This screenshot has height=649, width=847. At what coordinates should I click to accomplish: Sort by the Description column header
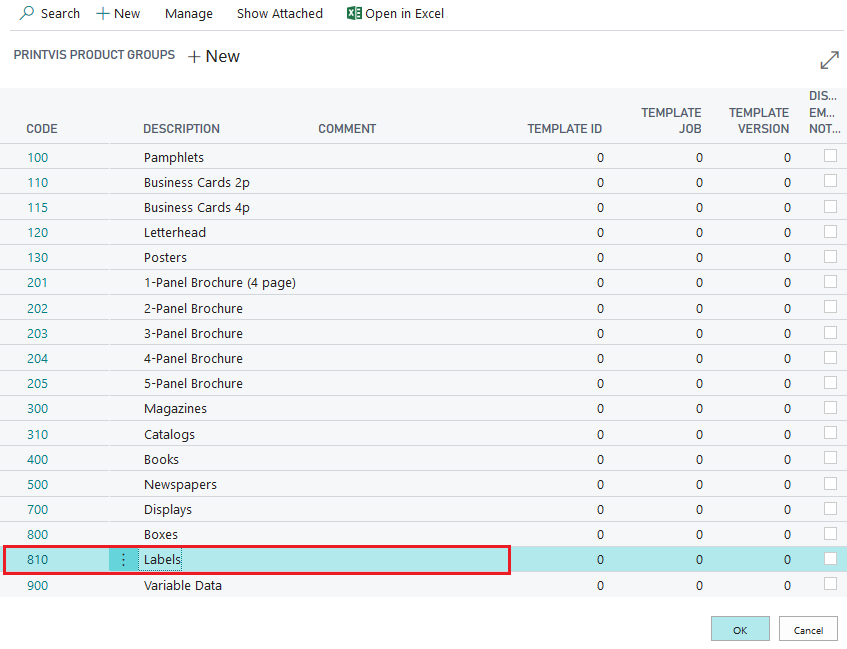click(x=181, y=129)
